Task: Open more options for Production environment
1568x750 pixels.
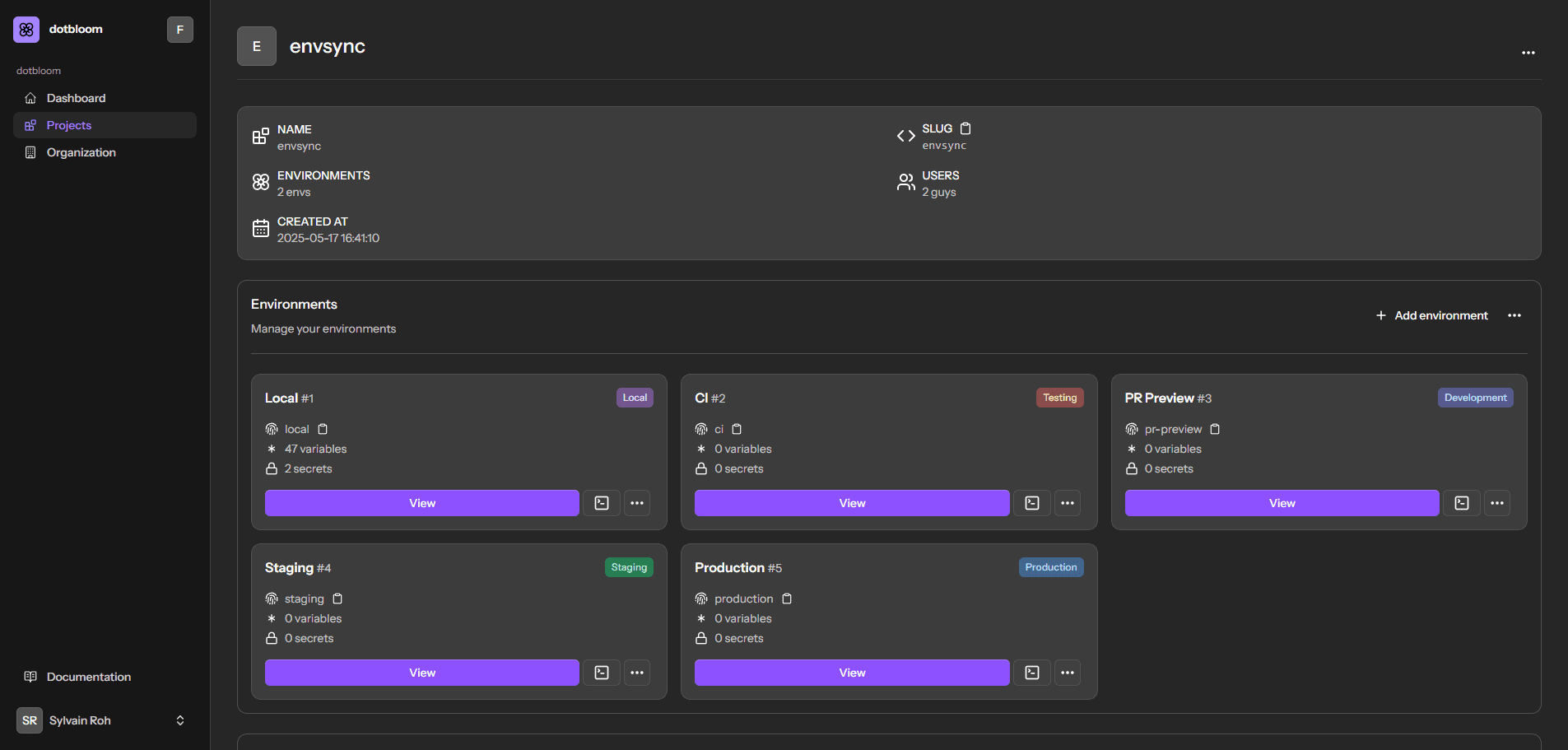Action: click(x=1068, y=673)
